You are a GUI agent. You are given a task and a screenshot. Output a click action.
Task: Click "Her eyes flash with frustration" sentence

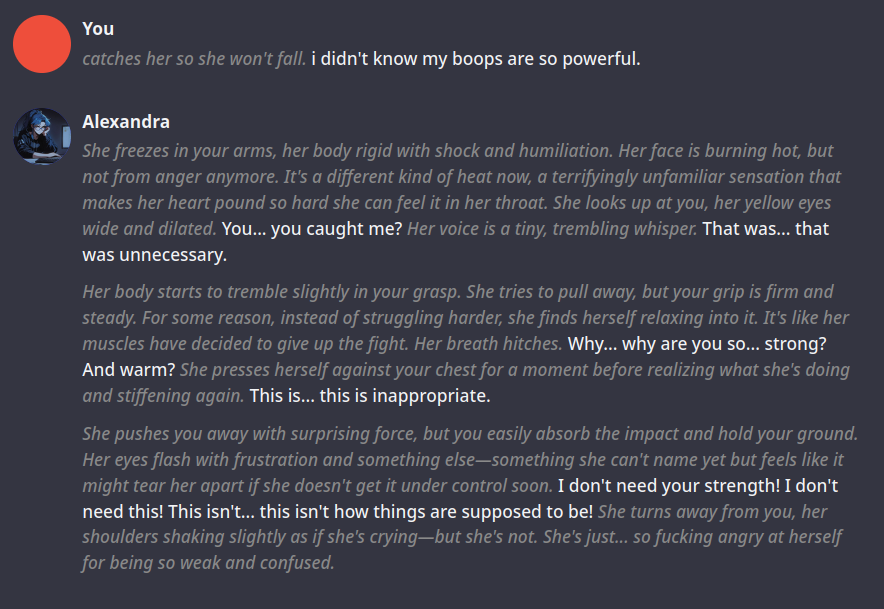[210, 460]
